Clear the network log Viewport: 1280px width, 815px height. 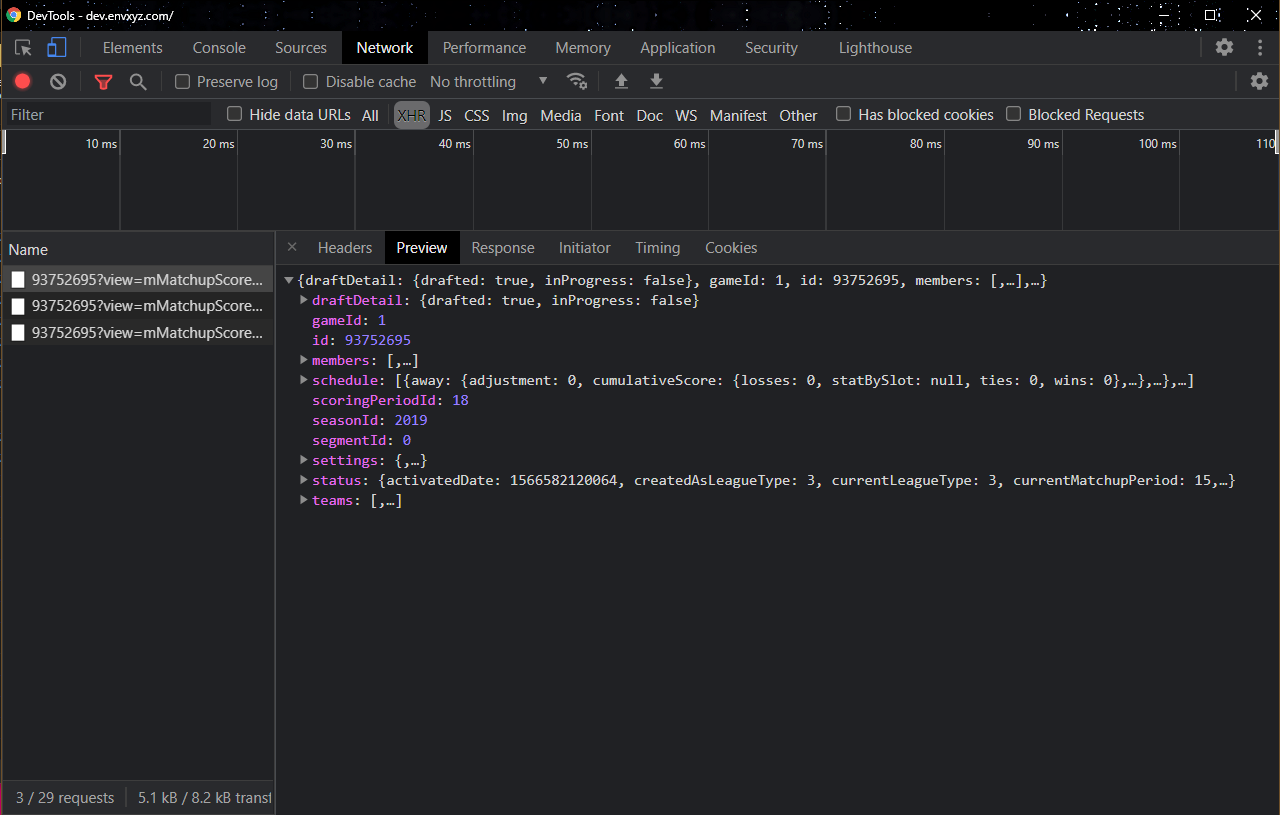(58, 82)
